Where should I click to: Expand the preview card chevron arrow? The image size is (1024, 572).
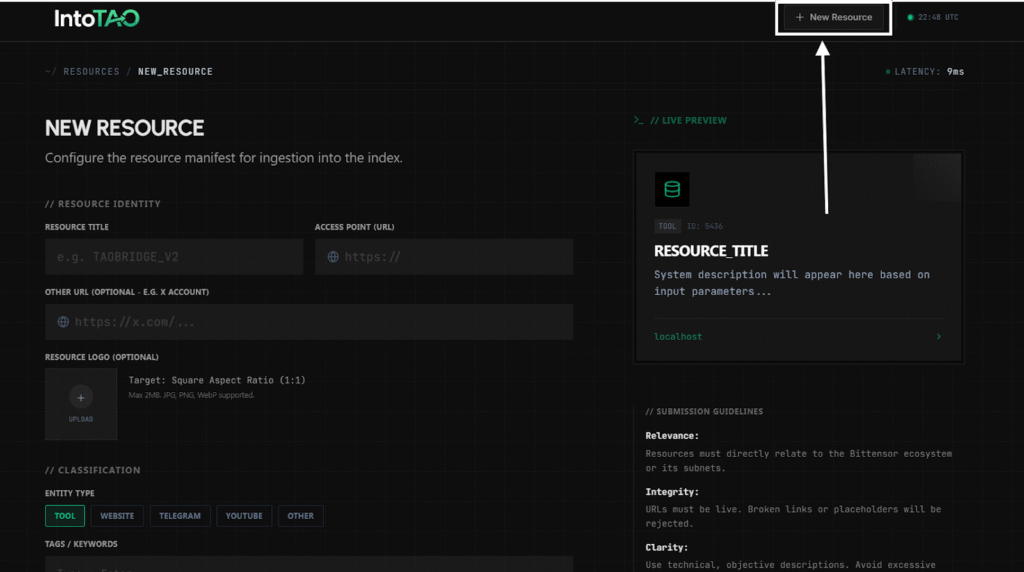pyautogui.click(x=938, y=337)
